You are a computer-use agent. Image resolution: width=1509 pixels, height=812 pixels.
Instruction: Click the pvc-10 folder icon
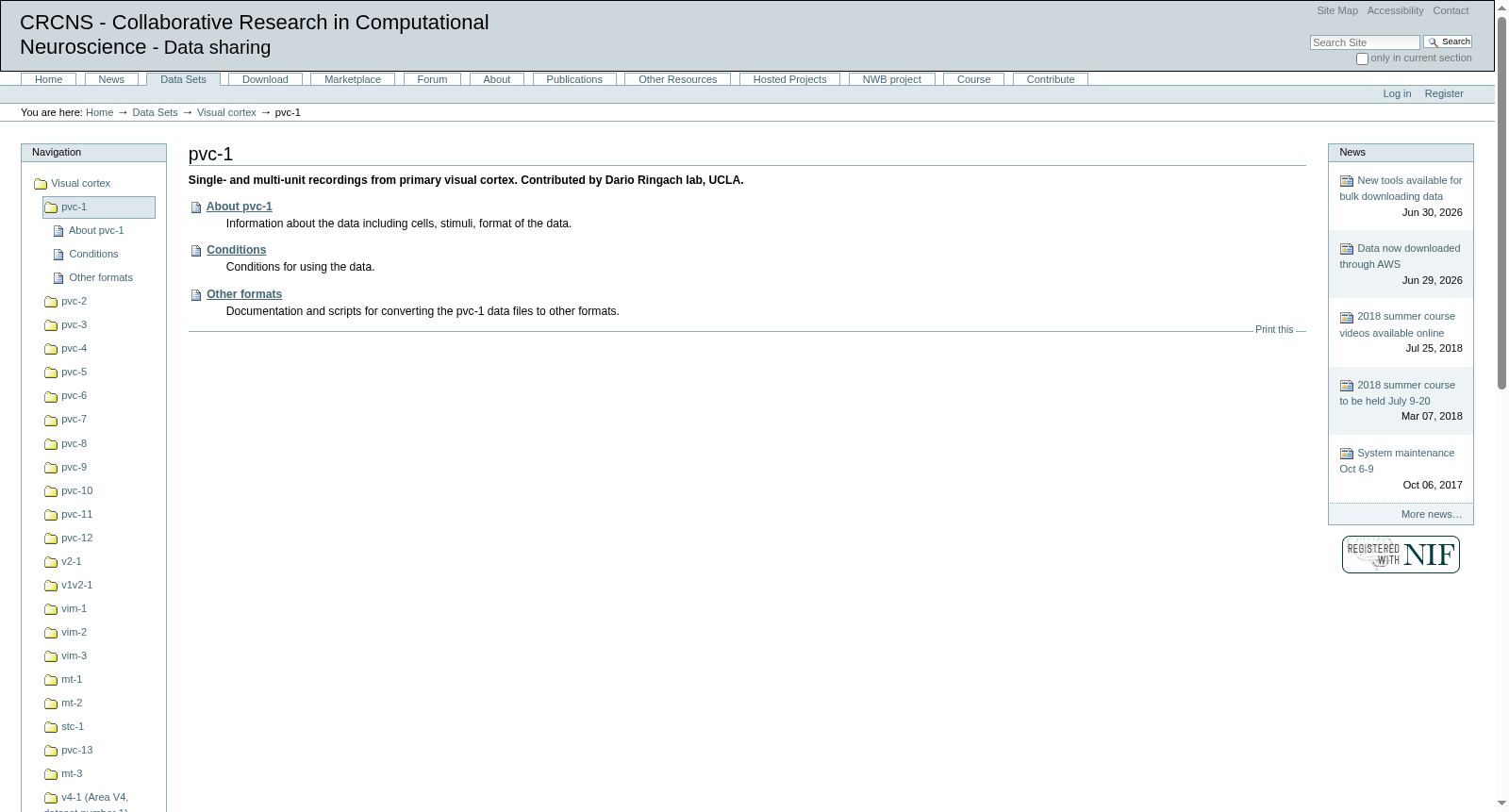pos(51,491)
